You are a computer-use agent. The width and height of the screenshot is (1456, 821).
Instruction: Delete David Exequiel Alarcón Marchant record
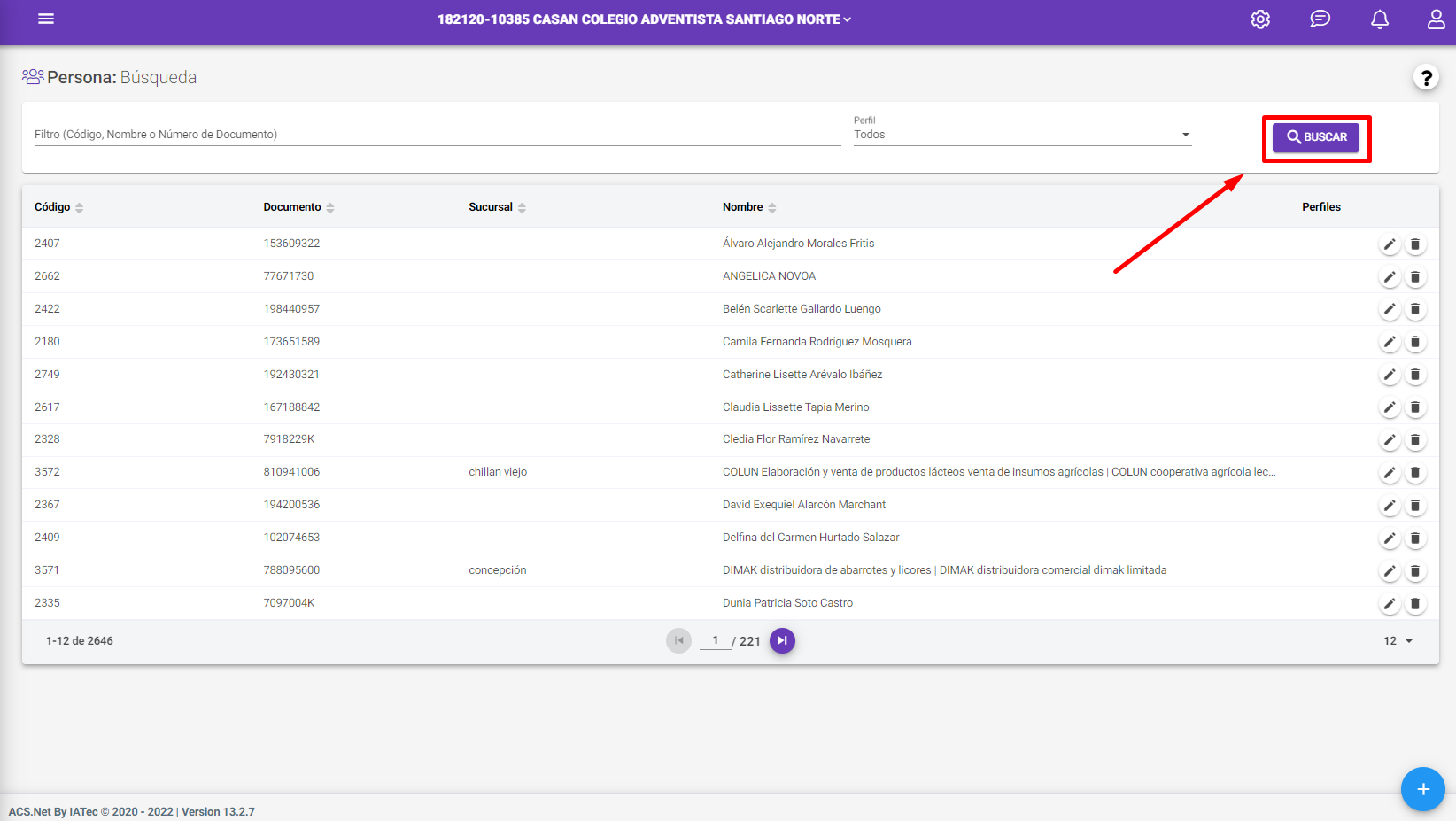[1415, 506]
